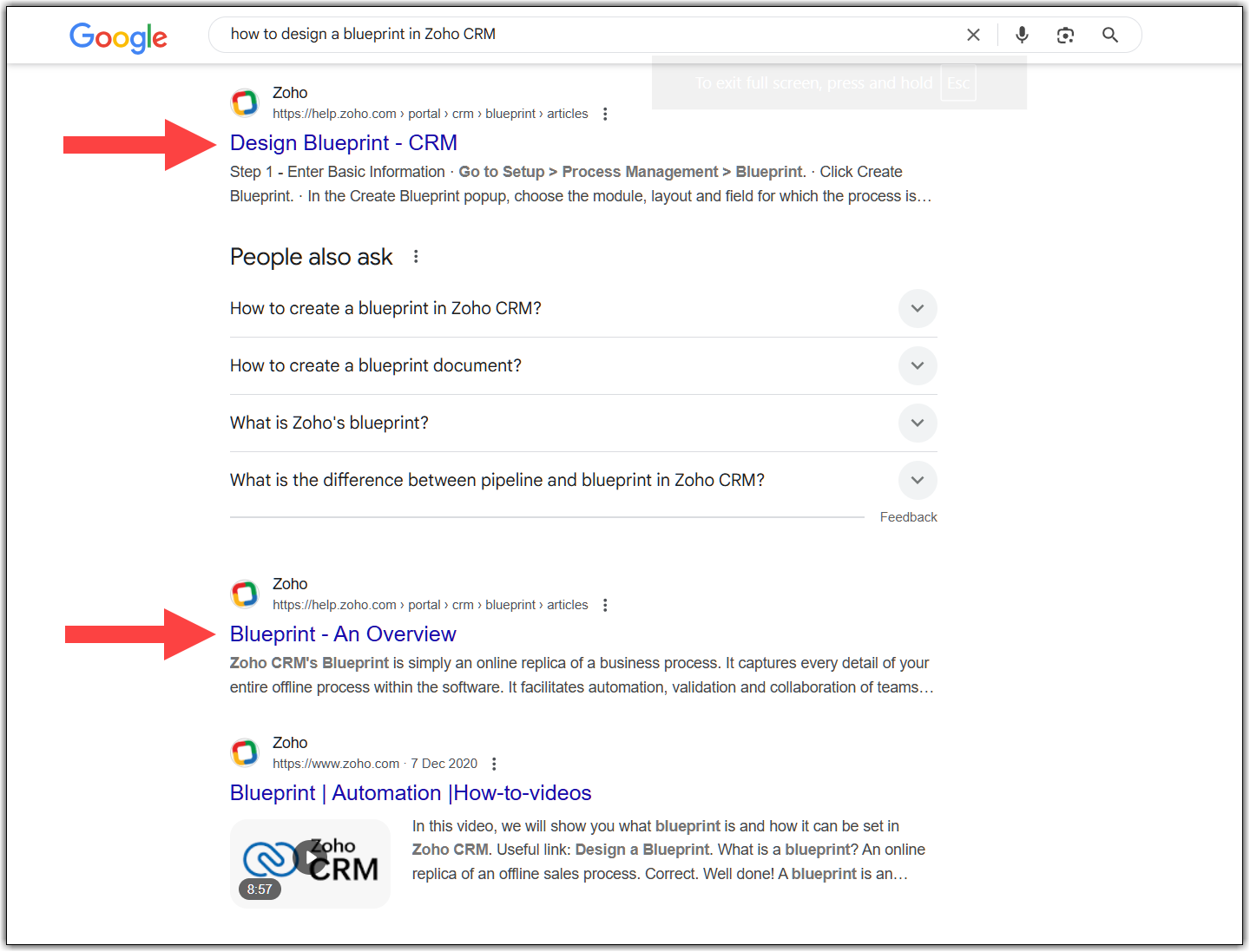Open the Blueprint - An Overview link
Screen dimensions: 1250x952
click(343, 634)
